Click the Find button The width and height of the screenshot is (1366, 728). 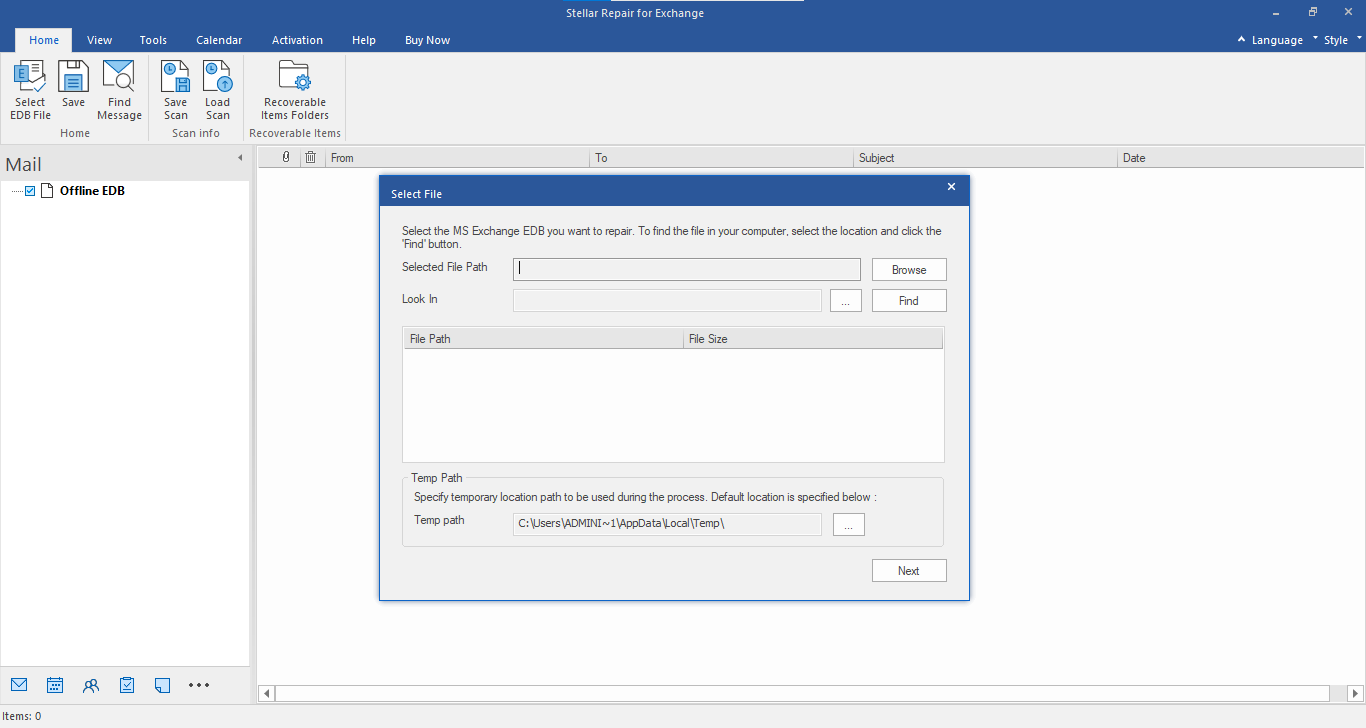point(909,300)
